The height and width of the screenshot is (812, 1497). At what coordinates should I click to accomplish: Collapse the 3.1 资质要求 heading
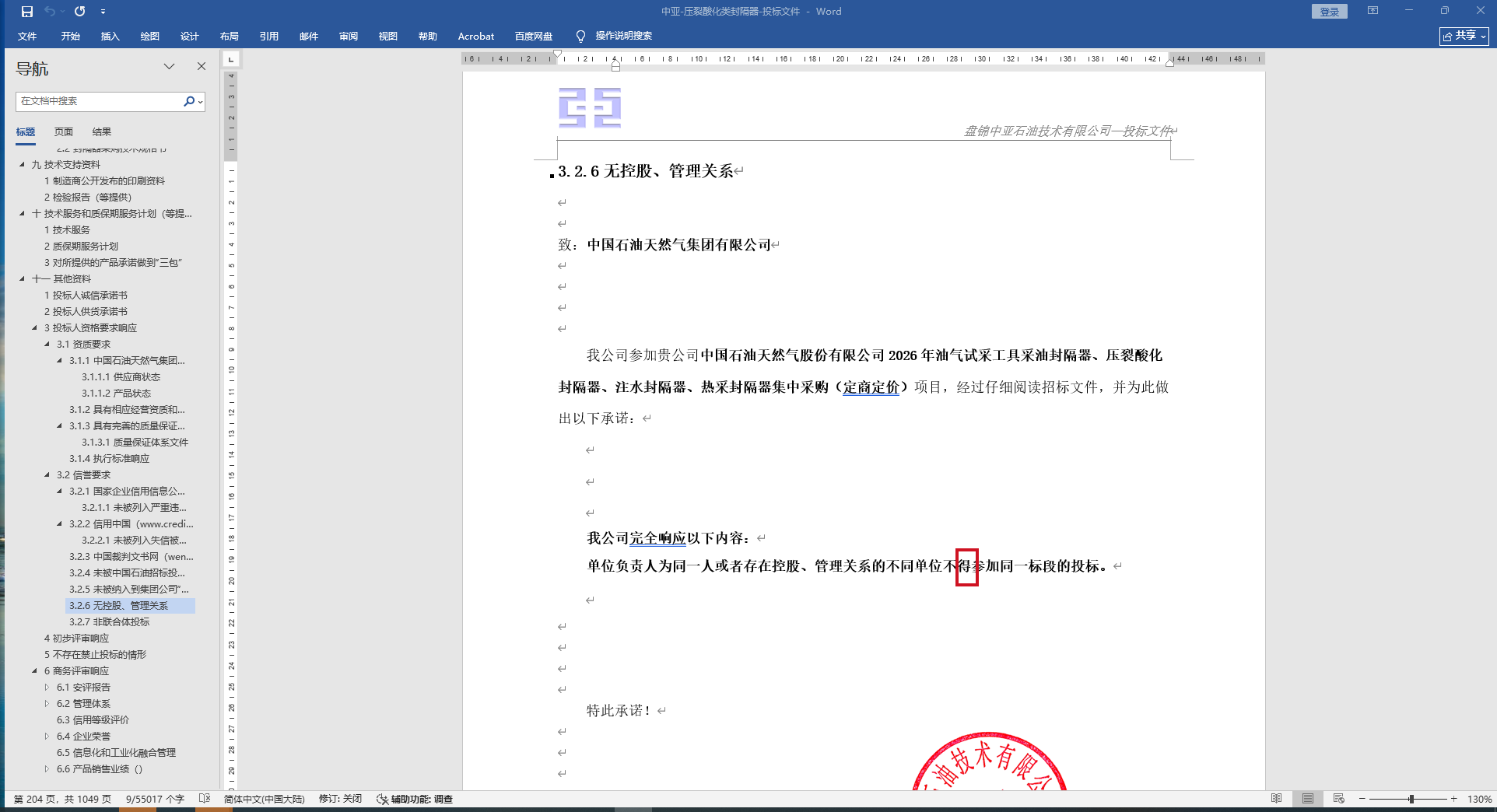(x=47, y=345)
